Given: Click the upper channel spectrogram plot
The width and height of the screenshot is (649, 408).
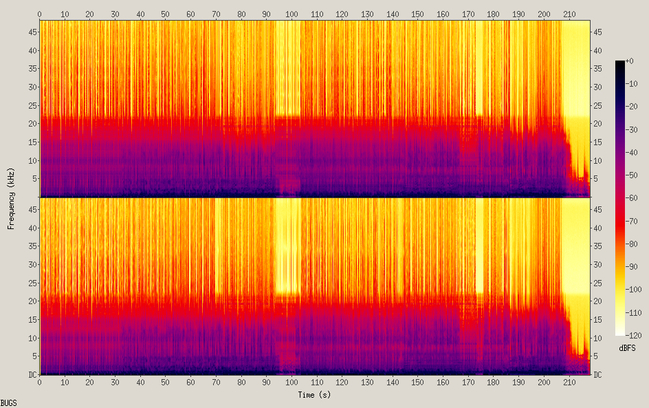Looking at the screenshot, I should [x=315, y=108].
